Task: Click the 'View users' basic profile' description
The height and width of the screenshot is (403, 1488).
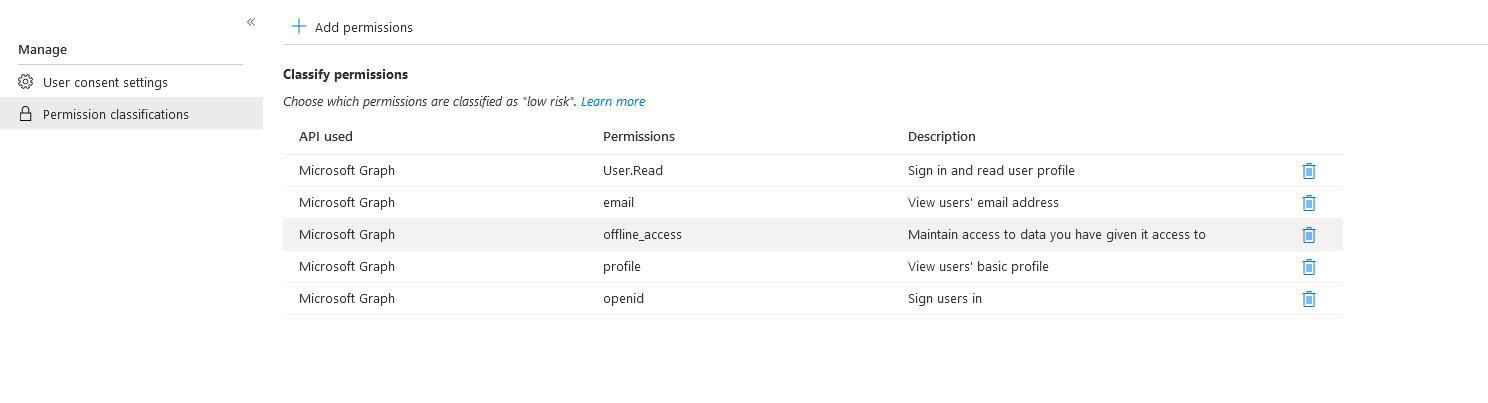Action: [x=977, y=267]
